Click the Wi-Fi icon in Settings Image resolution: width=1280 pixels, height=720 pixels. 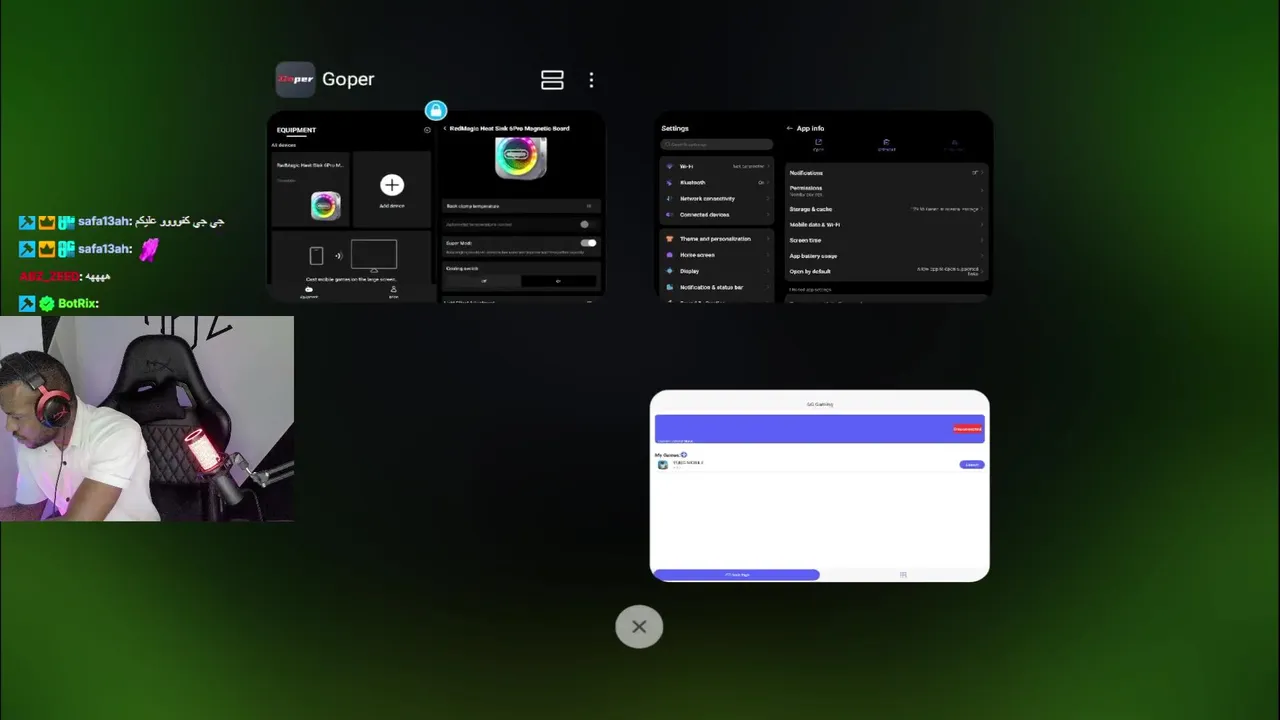tap(669, 166)
